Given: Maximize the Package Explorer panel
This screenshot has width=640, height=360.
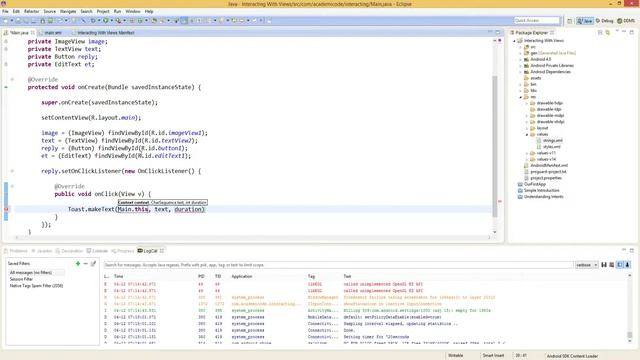Looking at the screenshot, I should [631, 32].
